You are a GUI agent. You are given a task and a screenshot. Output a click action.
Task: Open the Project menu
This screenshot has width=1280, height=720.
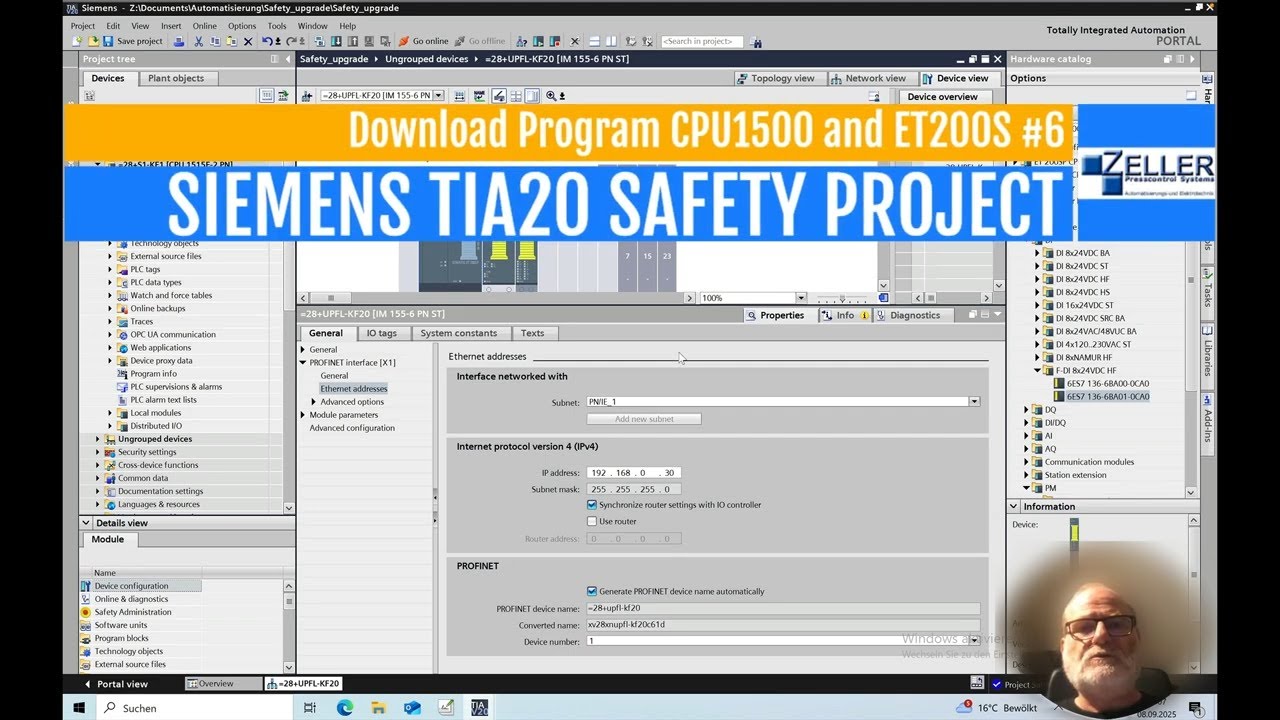(83, 26)
